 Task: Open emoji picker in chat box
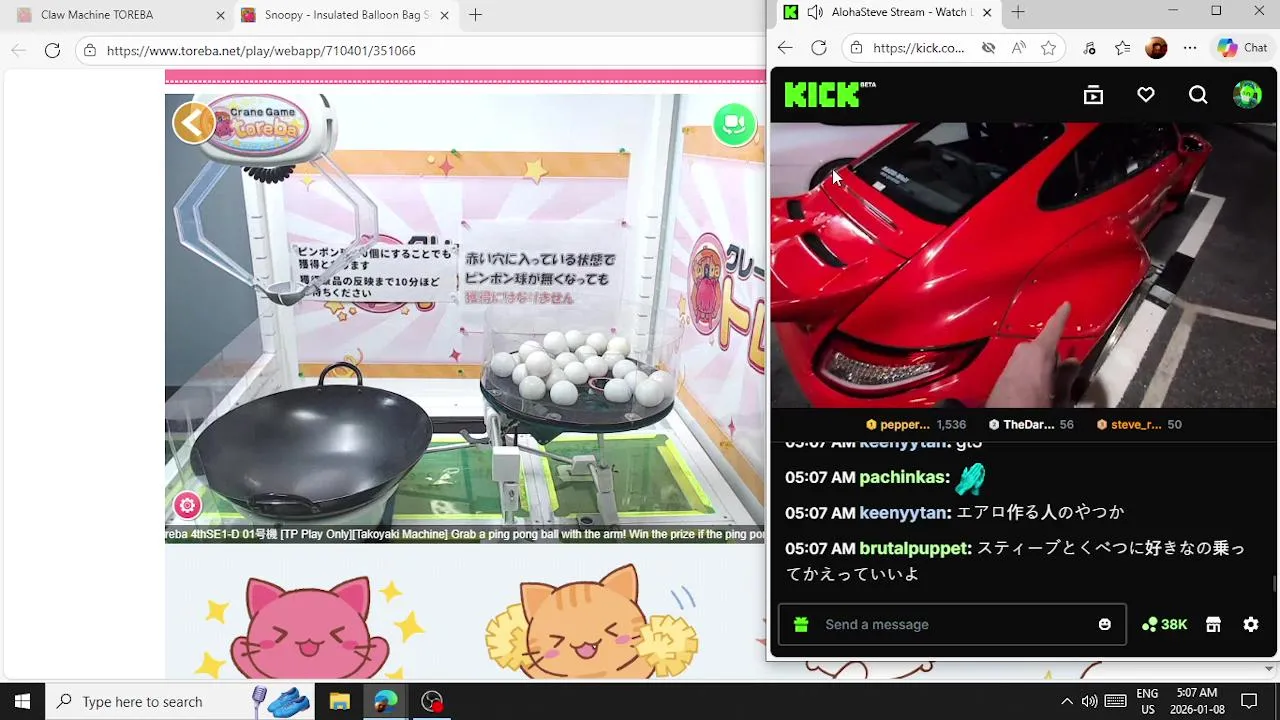click(x=1105, y=624)
